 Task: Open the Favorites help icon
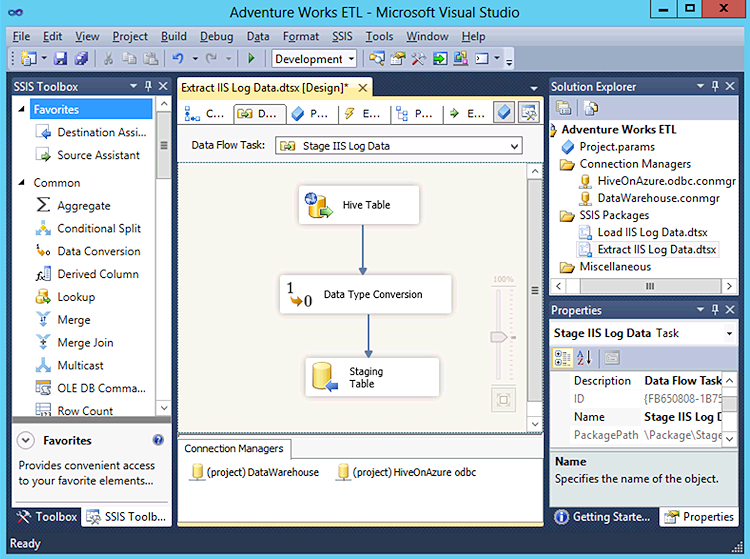(158, 440)
